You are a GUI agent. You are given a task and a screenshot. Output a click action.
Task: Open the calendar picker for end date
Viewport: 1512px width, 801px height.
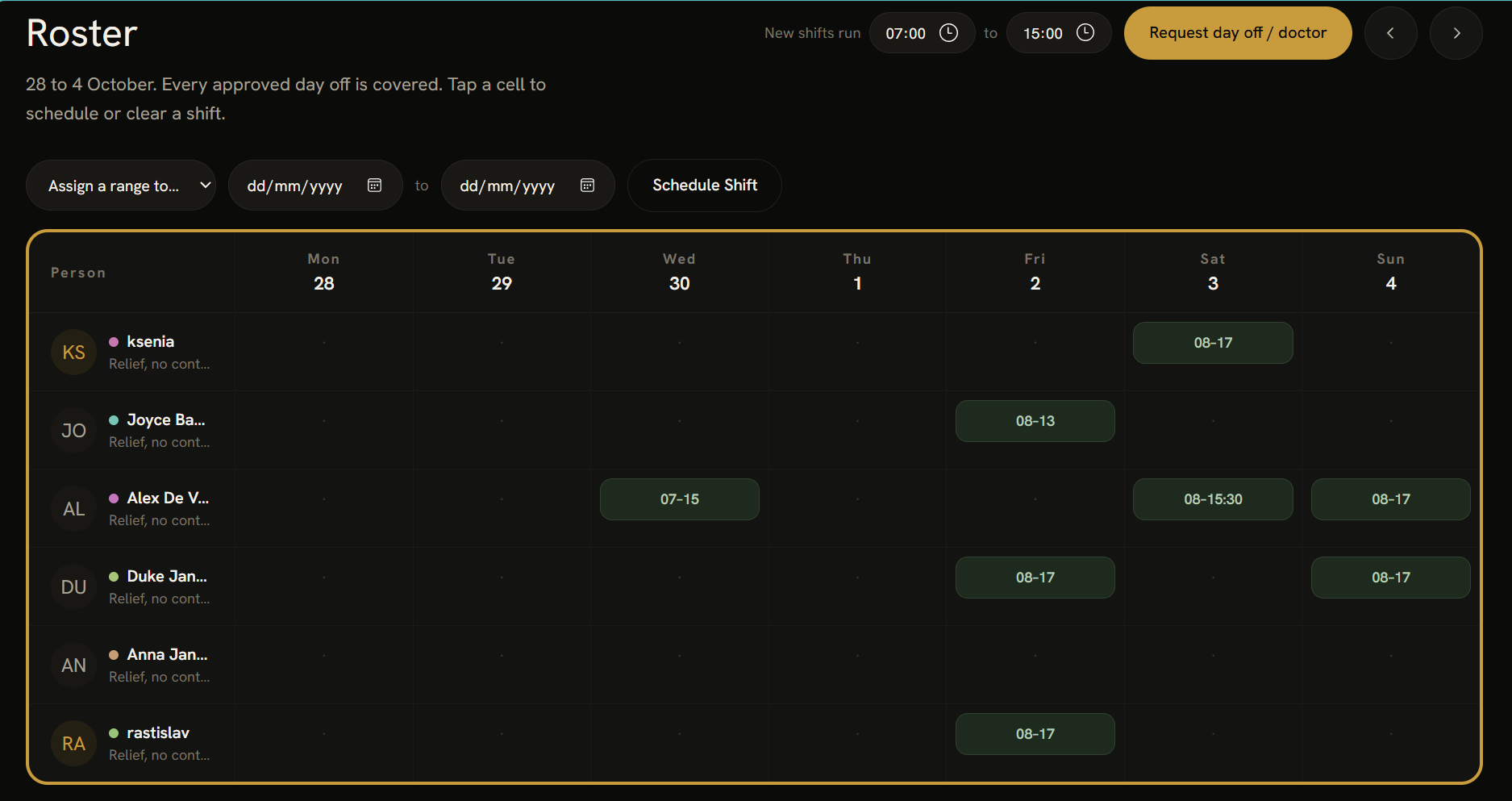[587, 185]
